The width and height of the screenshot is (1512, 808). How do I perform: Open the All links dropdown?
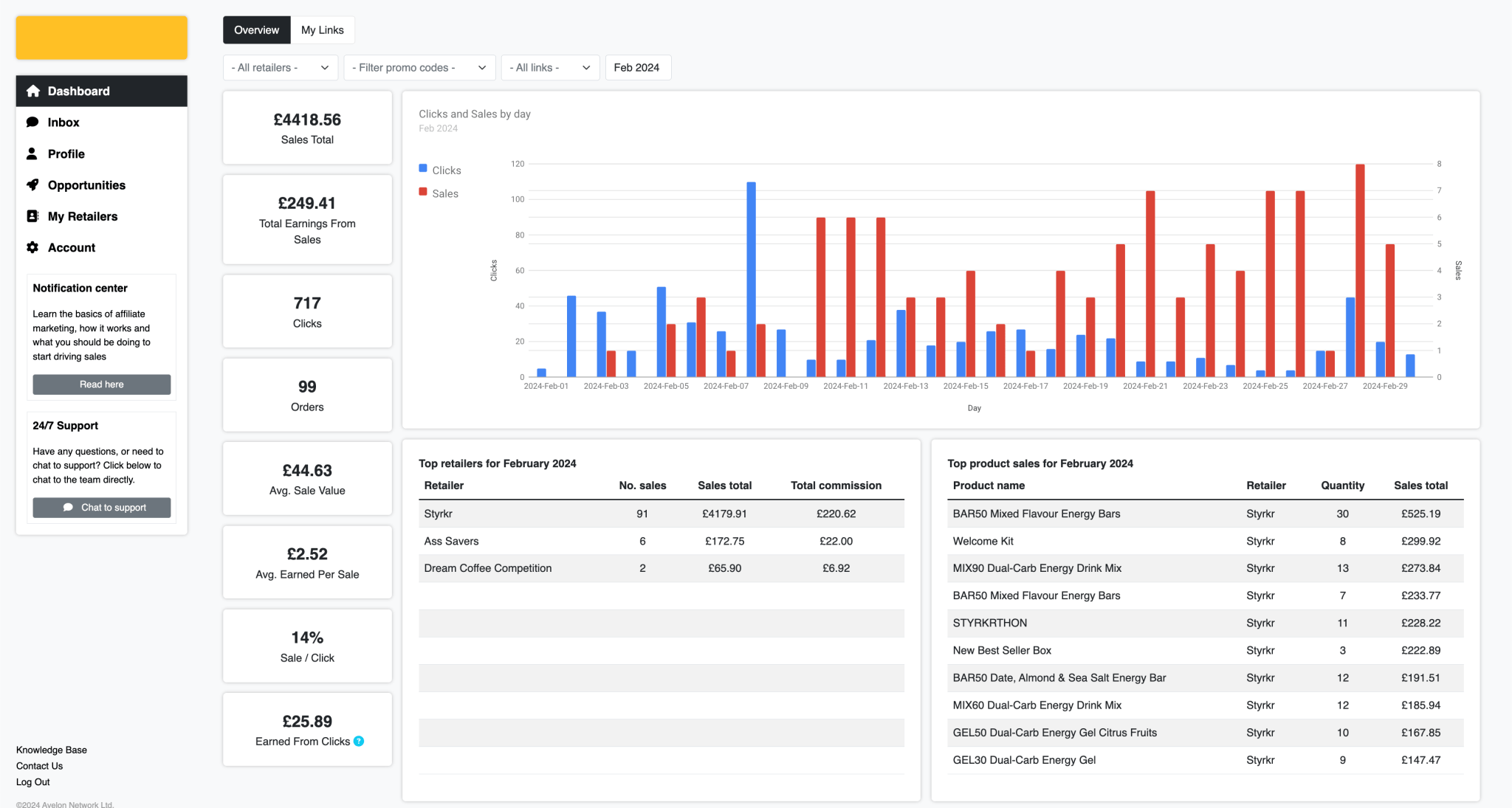(x=549, y=68)
